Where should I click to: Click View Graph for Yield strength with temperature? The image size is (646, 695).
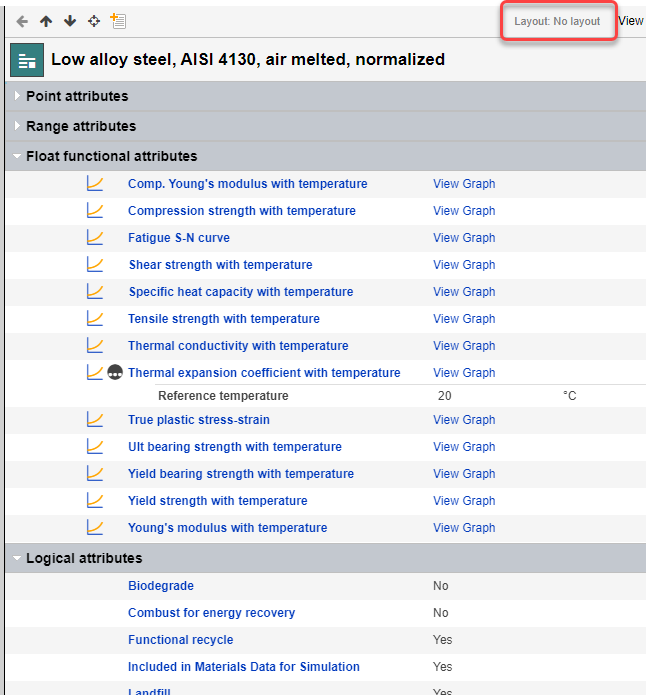coord(464,501)
